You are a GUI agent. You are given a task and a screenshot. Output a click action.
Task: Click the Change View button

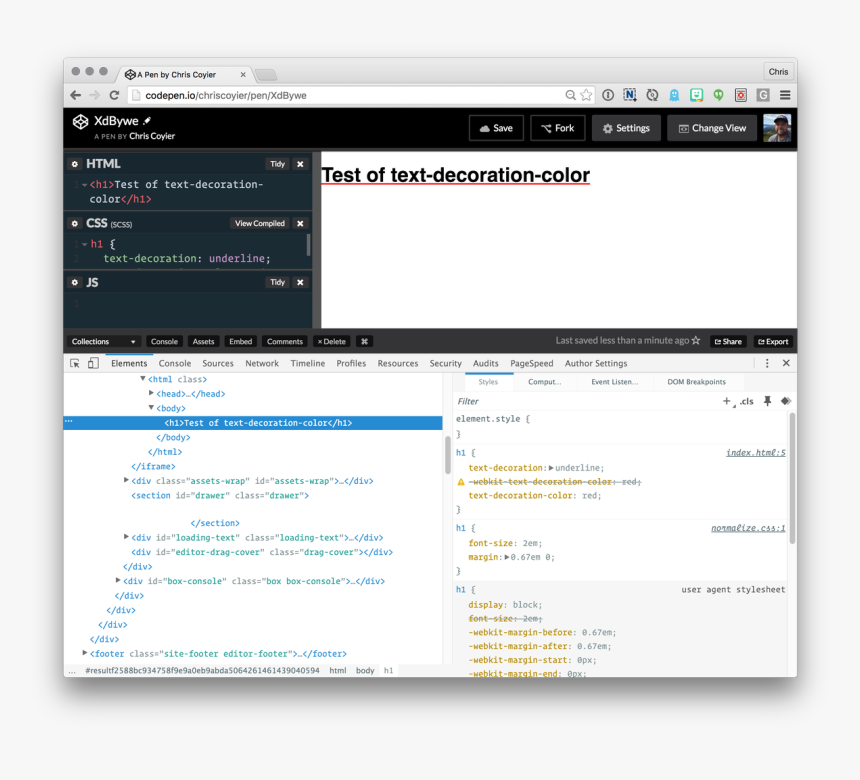[712, 128]
